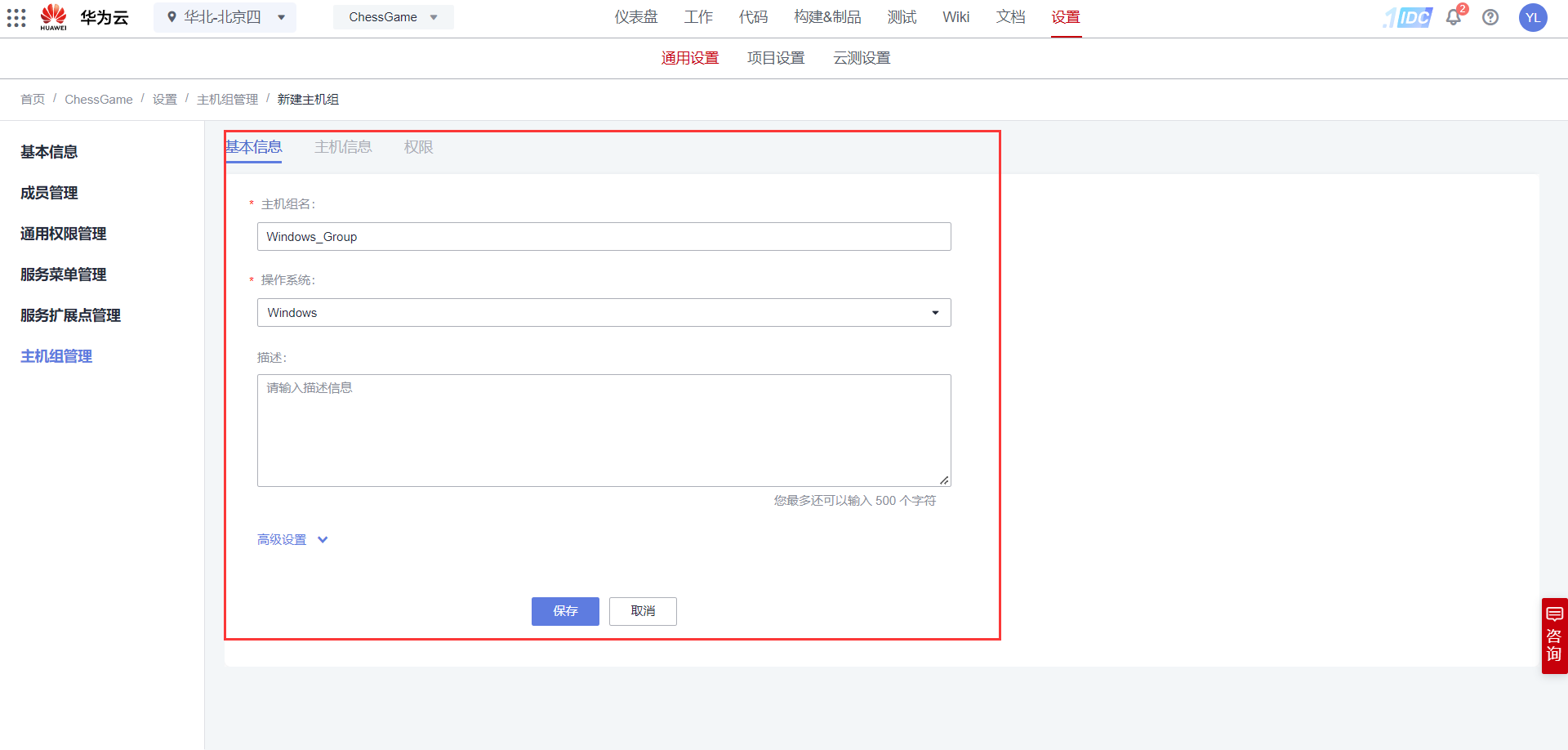The height and width of the screenshot is (750, 1568).
Task: Click the 保存 save button
Action: coord(564,611)
